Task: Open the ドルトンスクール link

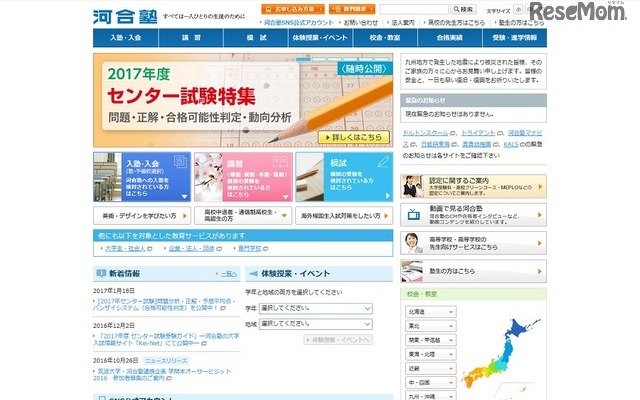Action: pyautogui.click(x=425, y=133)
